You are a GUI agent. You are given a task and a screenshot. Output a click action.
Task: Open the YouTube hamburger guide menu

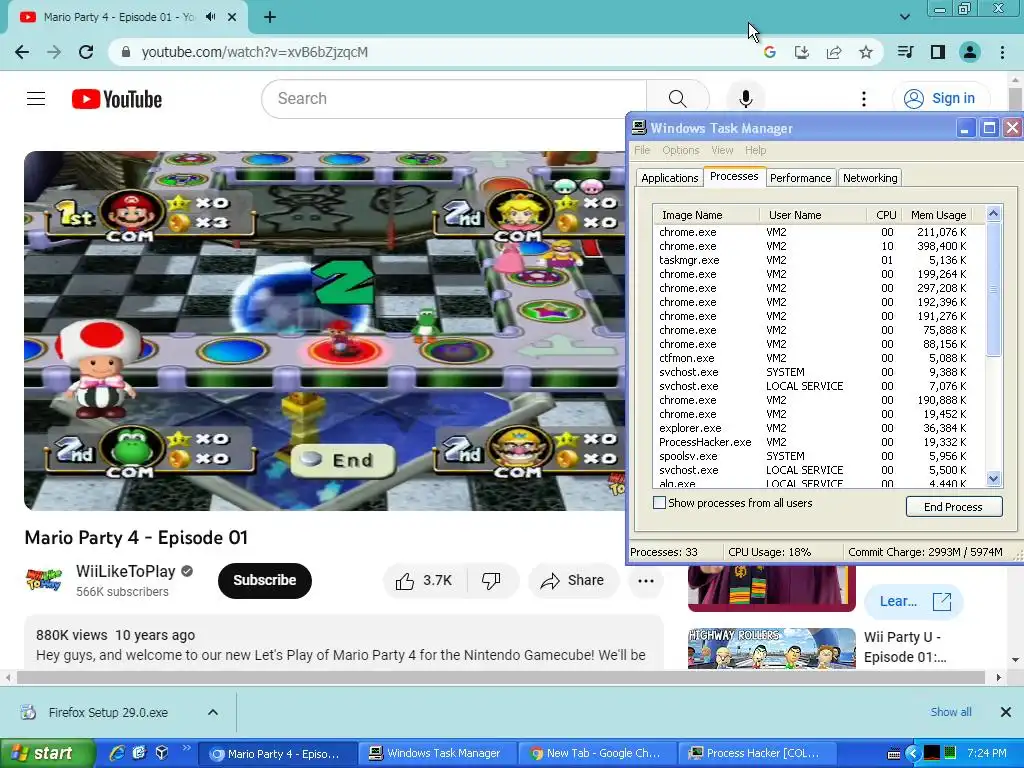coord(36,99)
